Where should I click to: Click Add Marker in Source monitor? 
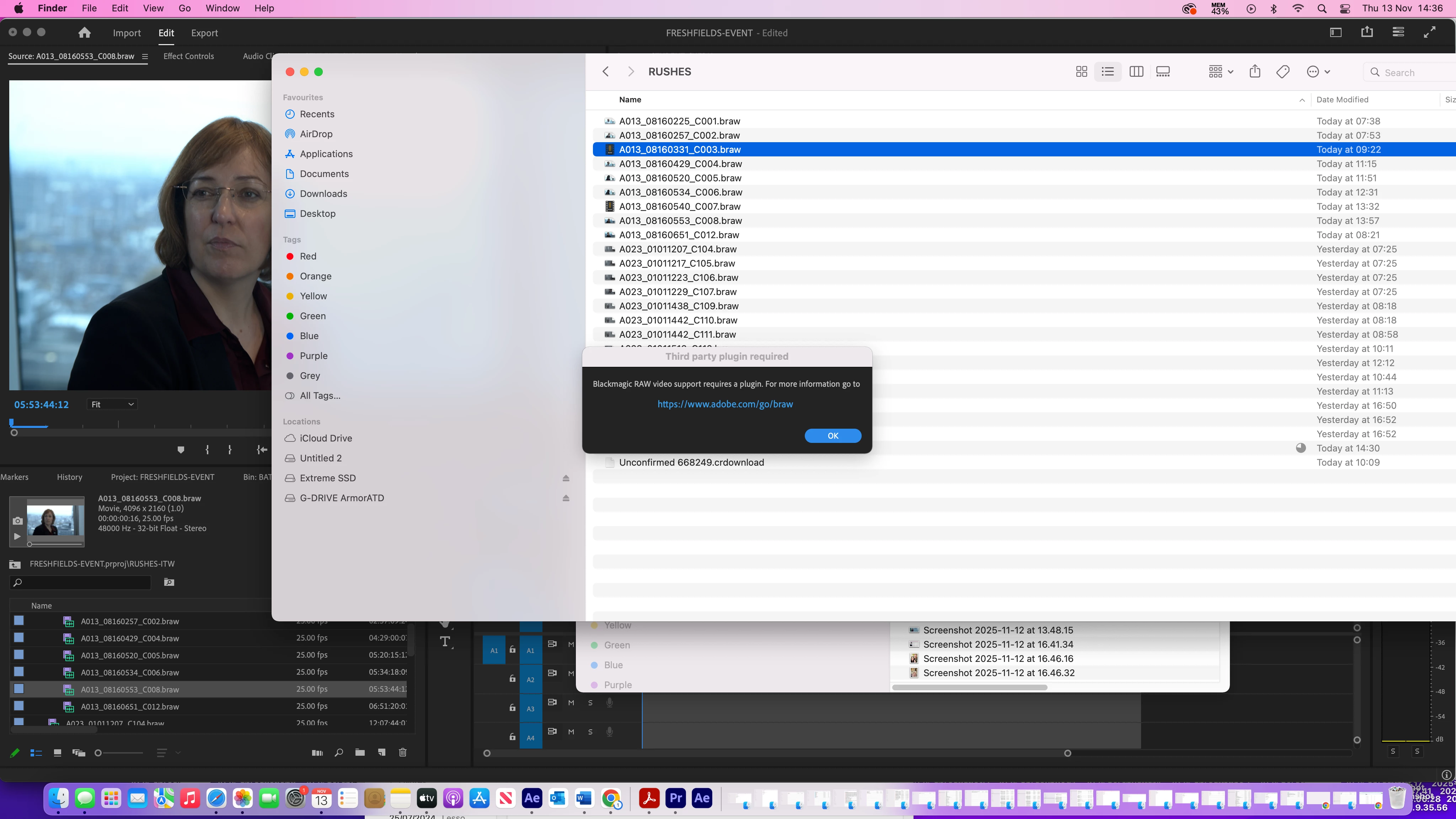tap(181, 450)
